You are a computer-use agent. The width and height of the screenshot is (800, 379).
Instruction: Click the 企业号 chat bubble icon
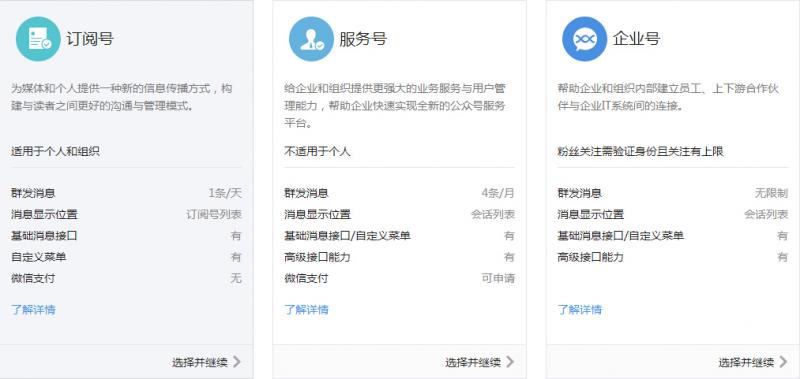[x=585, y=39]
